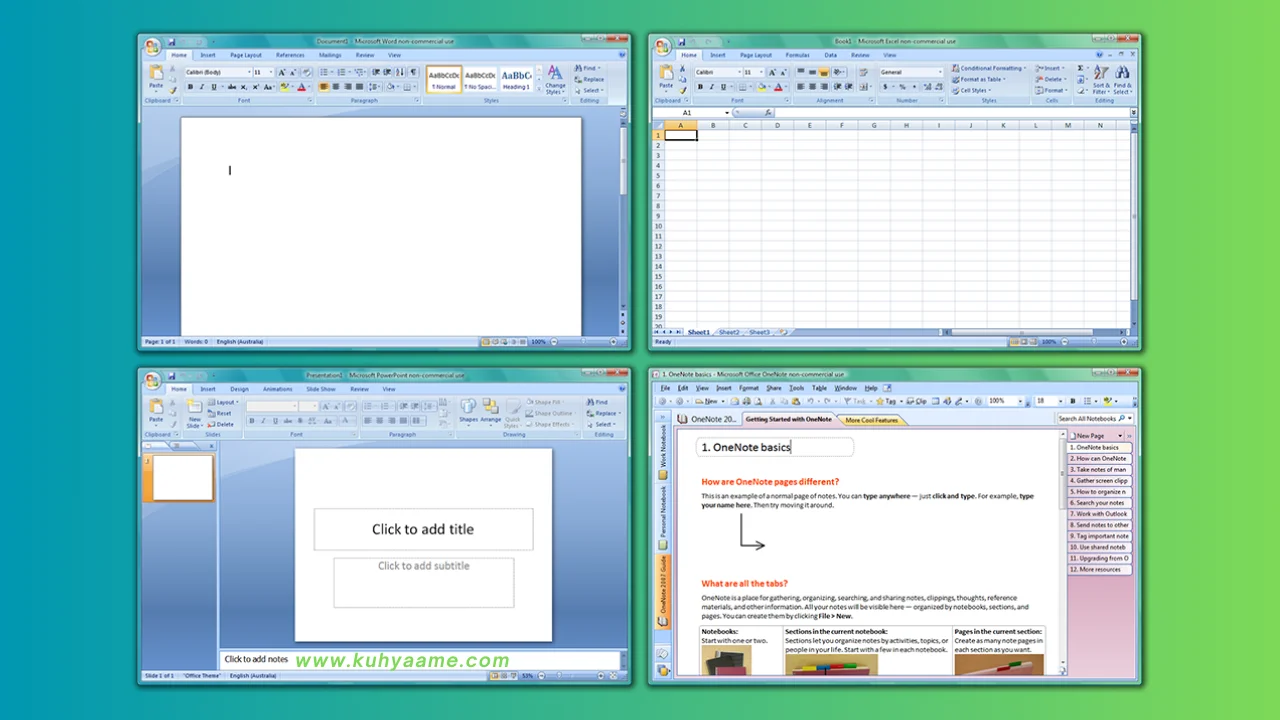Image resolution: width=1280 pixels, height=720 pixels.
Task: Toggle Italic in Word's Font group
Action: tap(202, 87)
